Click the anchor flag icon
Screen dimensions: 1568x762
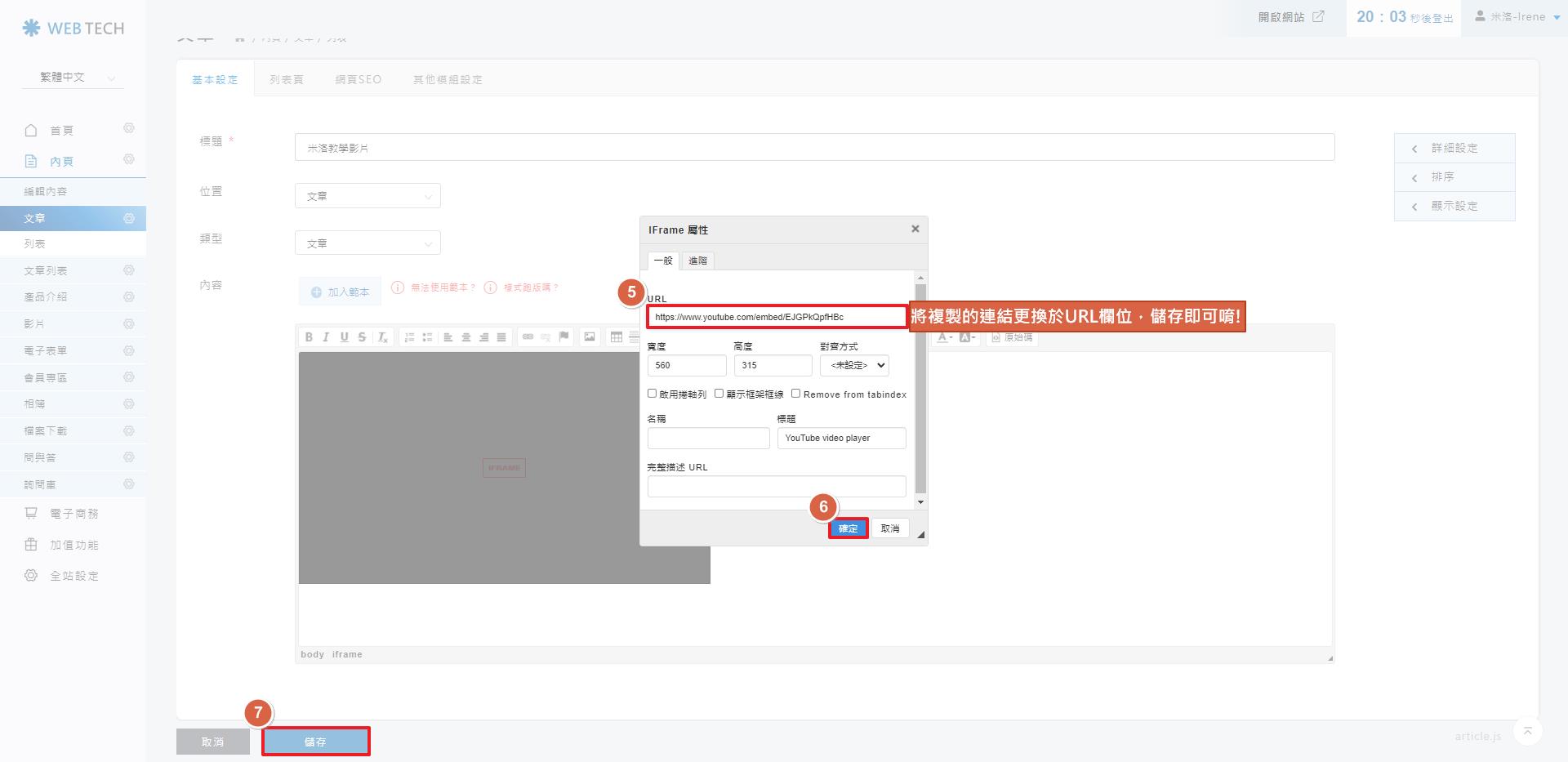[563, 337]
